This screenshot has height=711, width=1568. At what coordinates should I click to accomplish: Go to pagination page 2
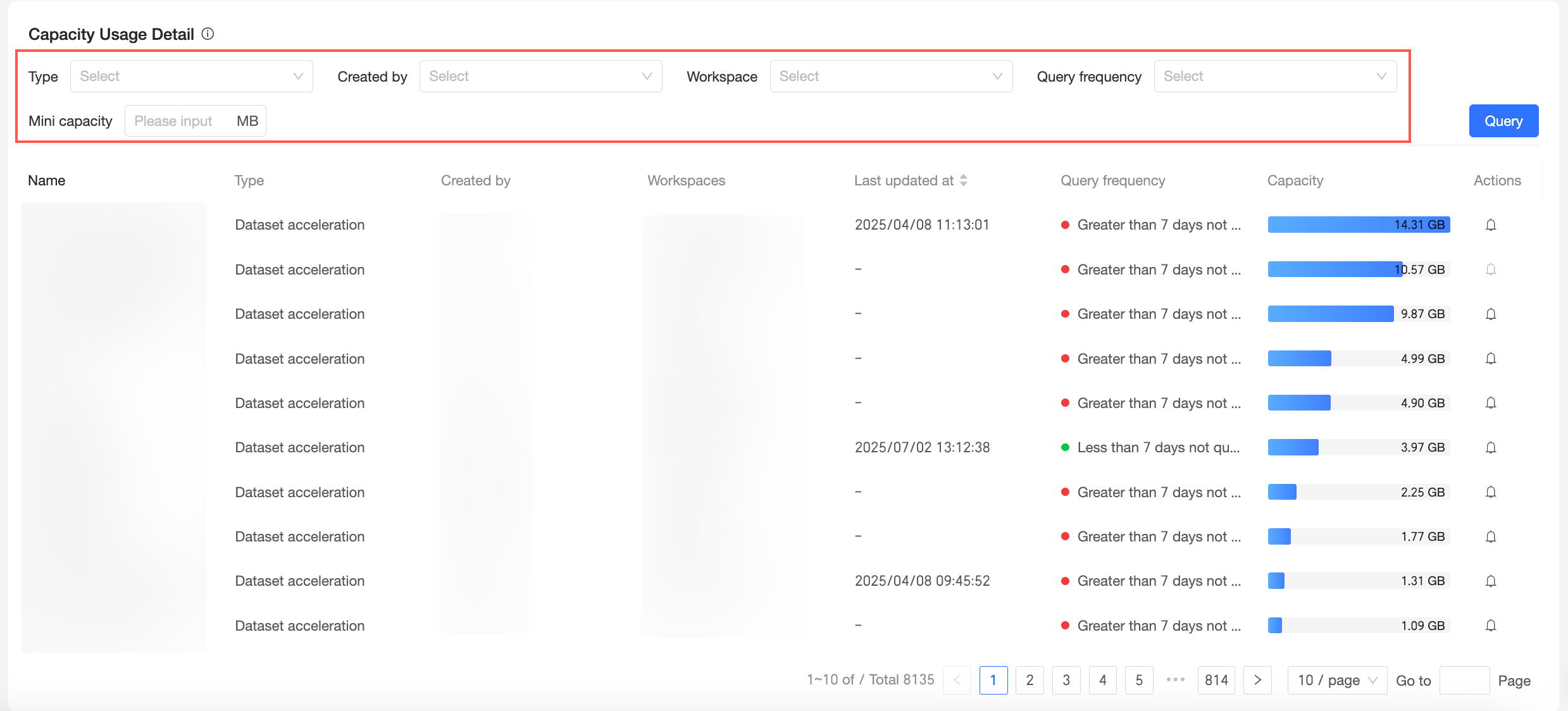click(1030, 681)
